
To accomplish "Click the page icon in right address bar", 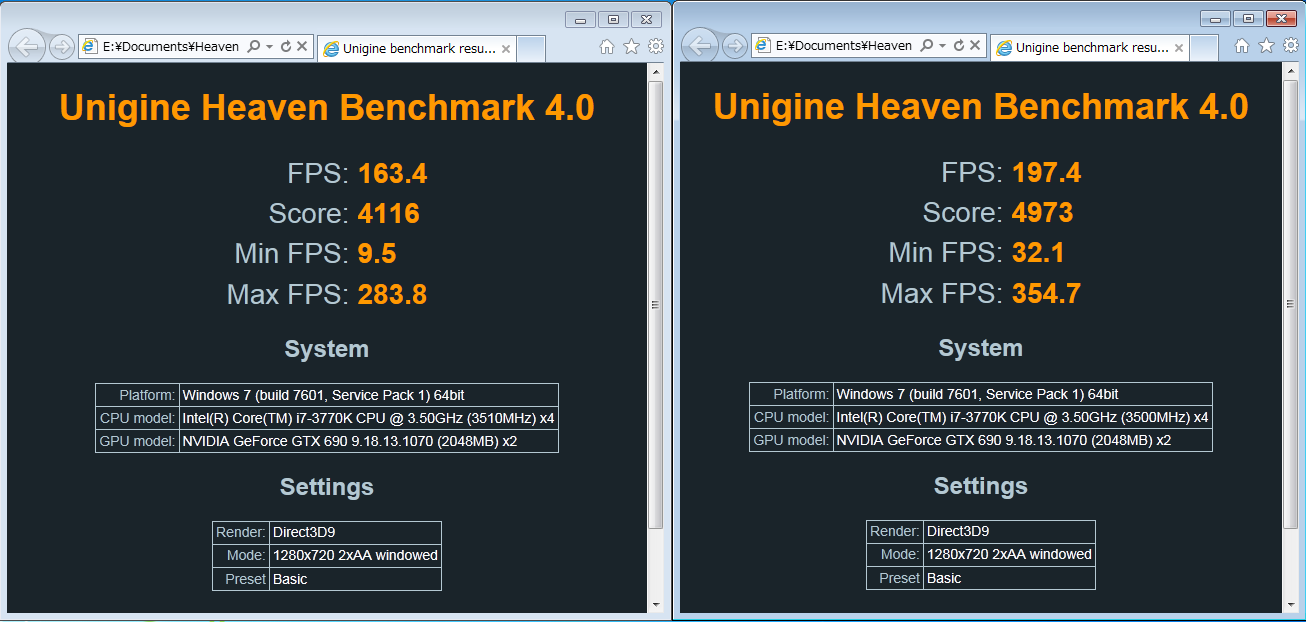I will [x=763, y=46].
